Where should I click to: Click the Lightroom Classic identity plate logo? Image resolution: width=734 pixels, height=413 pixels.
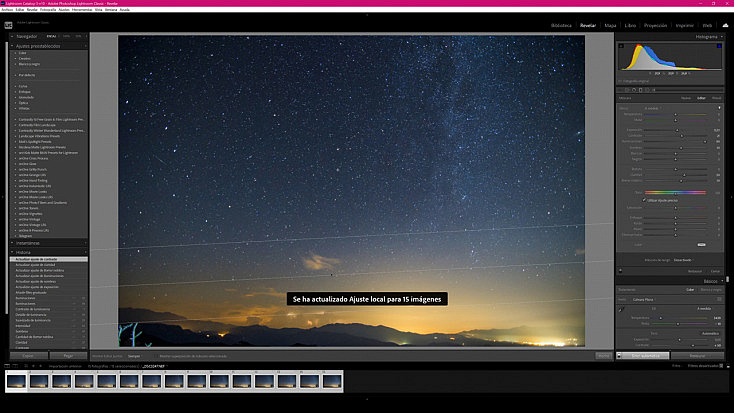8,25
